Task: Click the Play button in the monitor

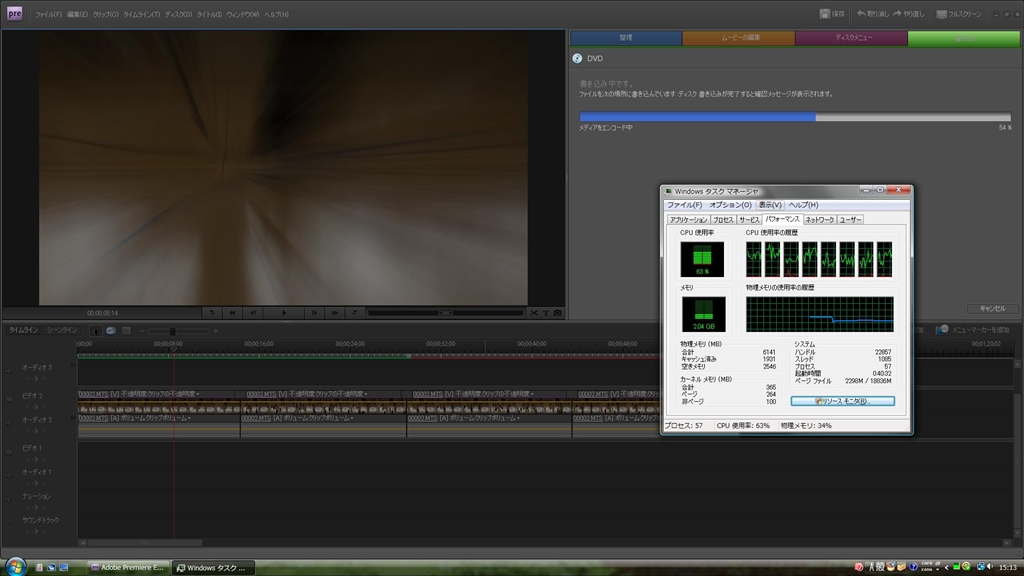Action: (x=284, y=313)
